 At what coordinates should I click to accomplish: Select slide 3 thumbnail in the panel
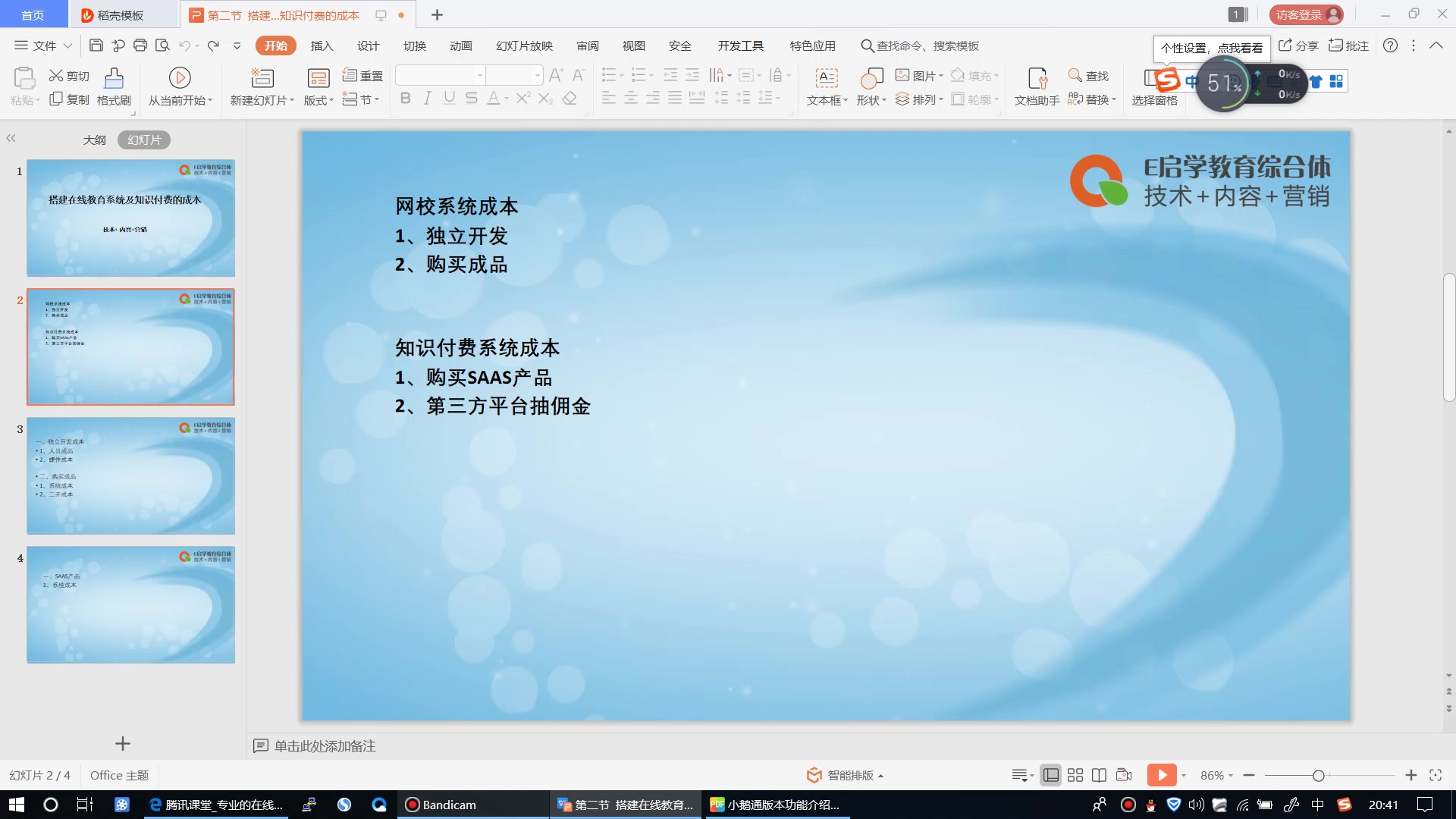[x=130, y=475]
